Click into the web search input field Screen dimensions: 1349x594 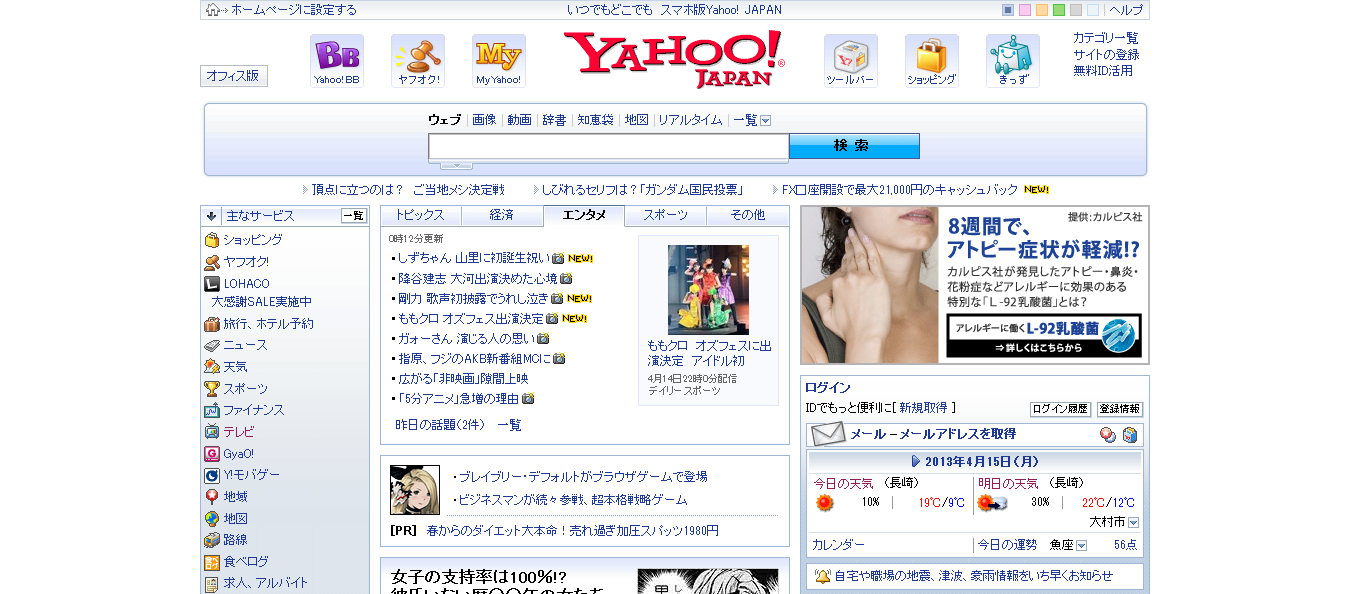pyautogui.click(x=608, y=147)
